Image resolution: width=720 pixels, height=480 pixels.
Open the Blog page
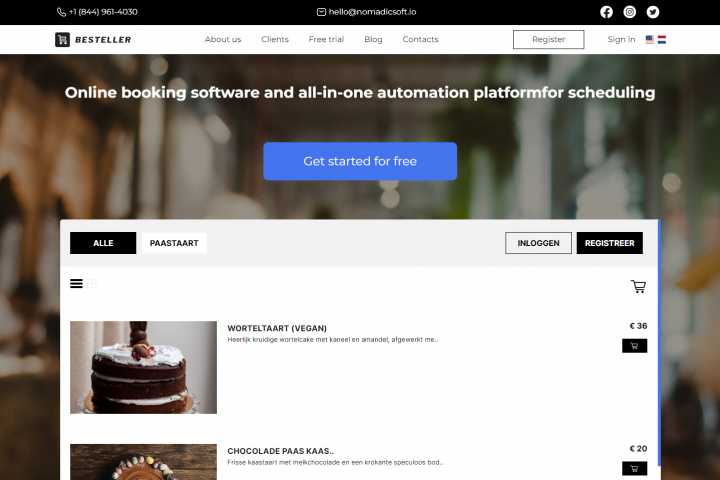[x=373, y=40]
